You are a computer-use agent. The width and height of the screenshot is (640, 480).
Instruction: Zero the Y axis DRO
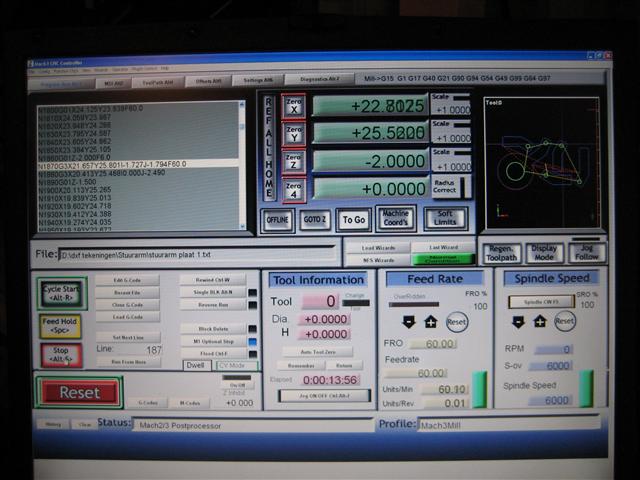[293, 134]
